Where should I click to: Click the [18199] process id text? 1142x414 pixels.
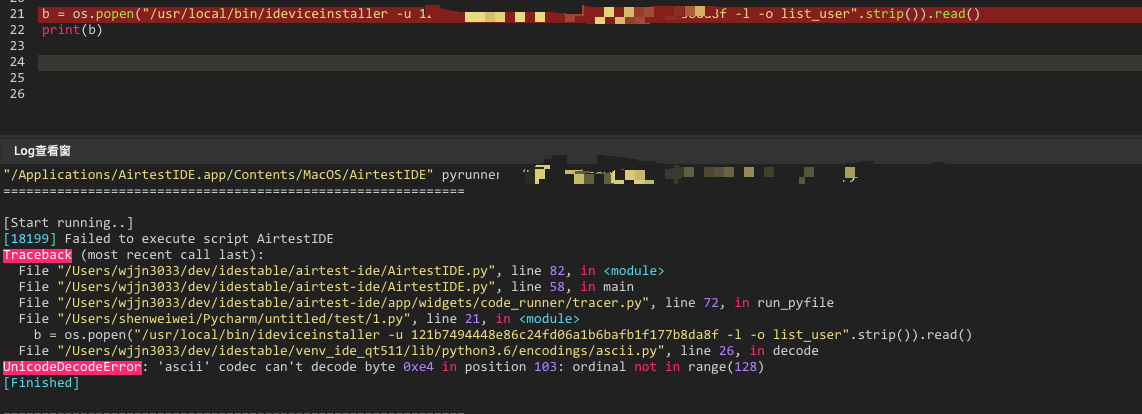click(30, 238)
